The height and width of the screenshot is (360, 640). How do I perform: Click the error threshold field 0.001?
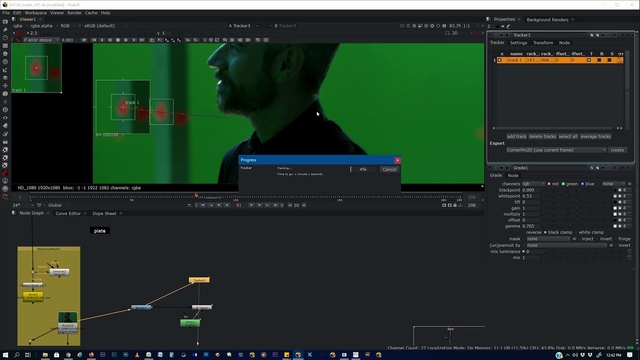pyautogui.click(x=69, y=40)
